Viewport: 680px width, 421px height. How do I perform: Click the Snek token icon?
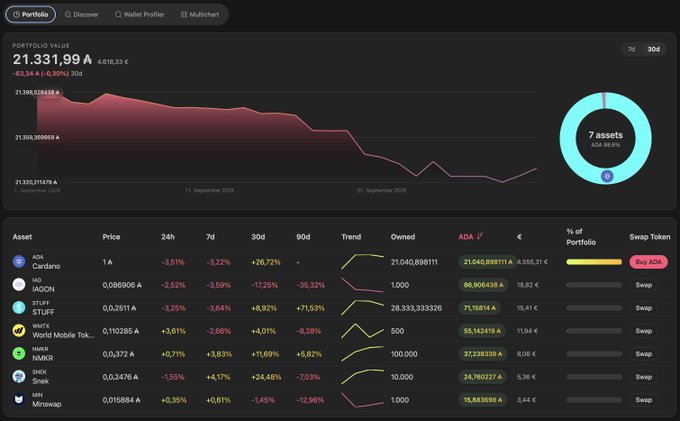(x=19, y=377)
